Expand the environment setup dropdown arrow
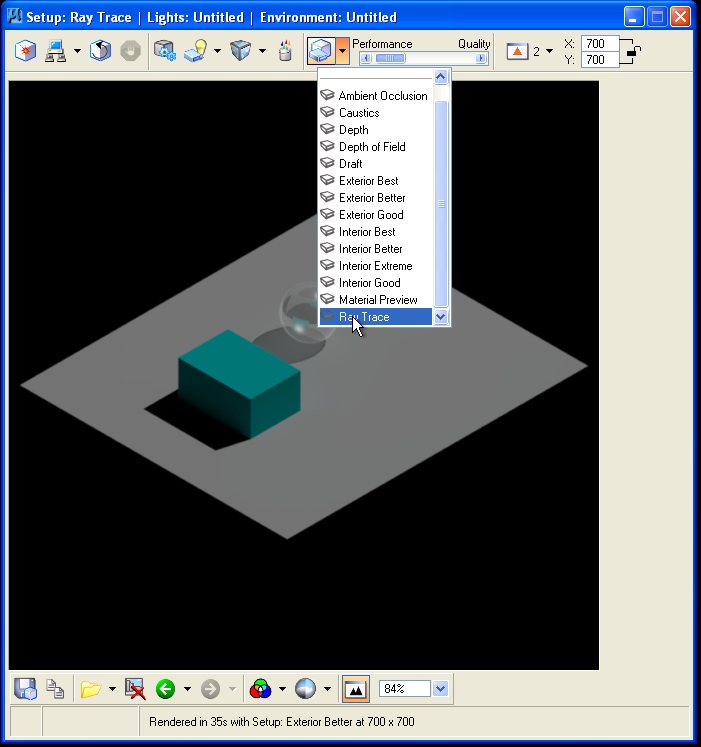Image resolution: width=701 pixels, height=747 pixels. pyautogui.click(x=262, y=51)
